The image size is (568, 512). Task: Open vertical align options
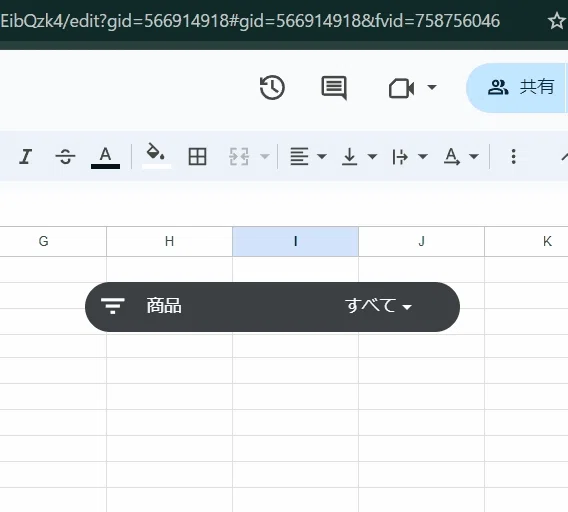click(x=350, y=157)
